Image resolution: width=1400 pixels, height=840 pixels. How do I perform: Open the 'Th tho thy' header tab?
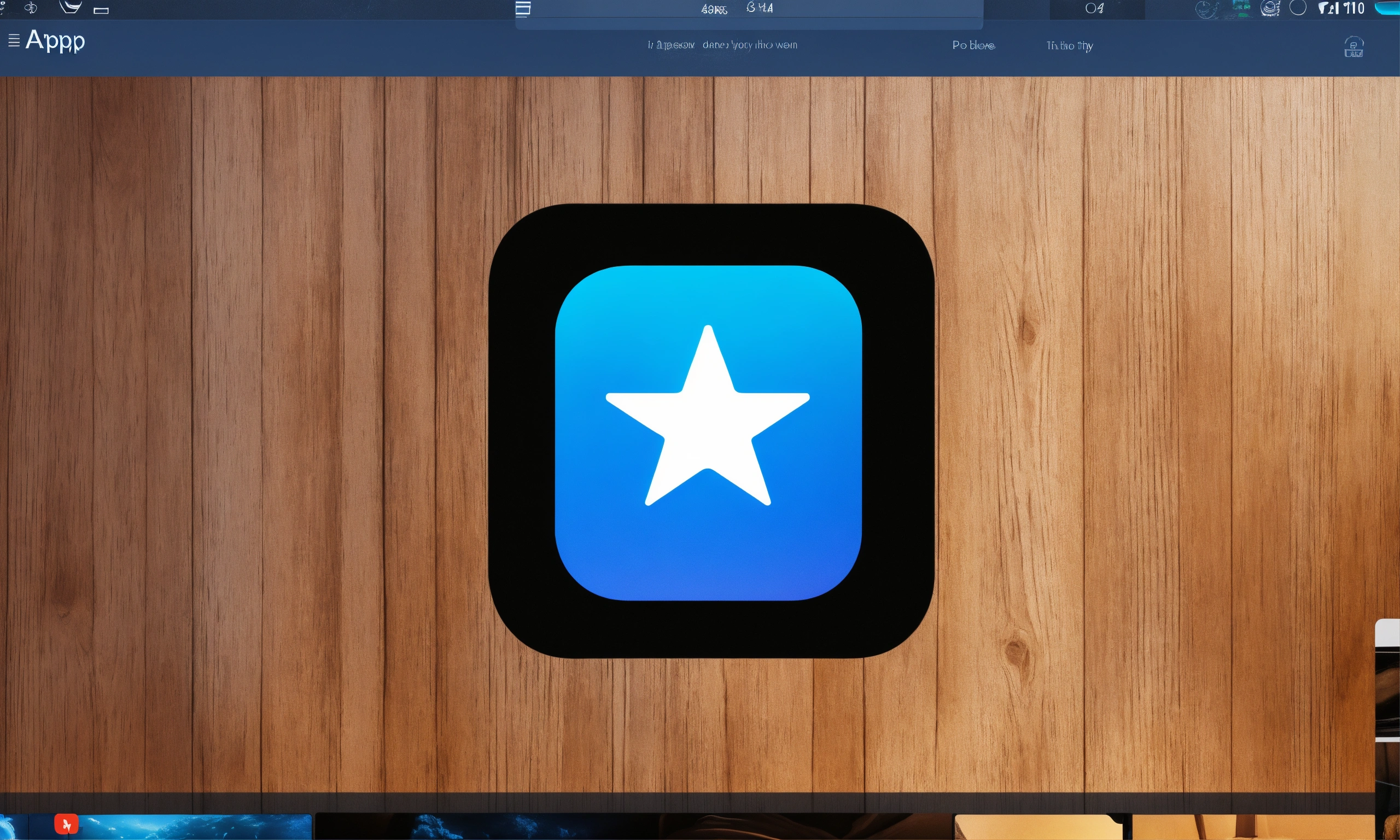pyautogui.click(x=1069, y=45)
